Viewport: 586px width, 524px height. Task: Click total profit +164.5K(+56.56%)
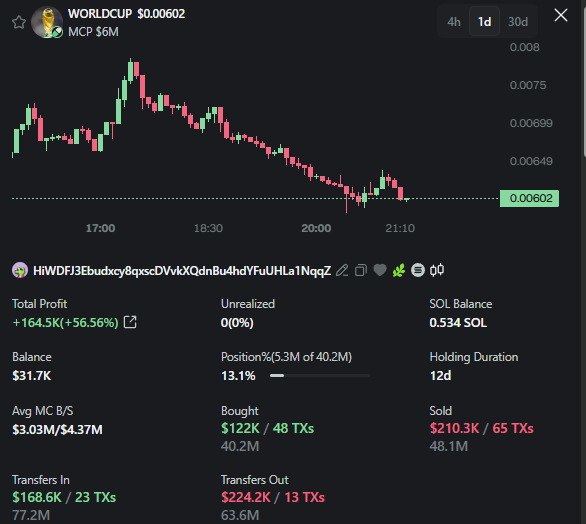tap(65, 322)
